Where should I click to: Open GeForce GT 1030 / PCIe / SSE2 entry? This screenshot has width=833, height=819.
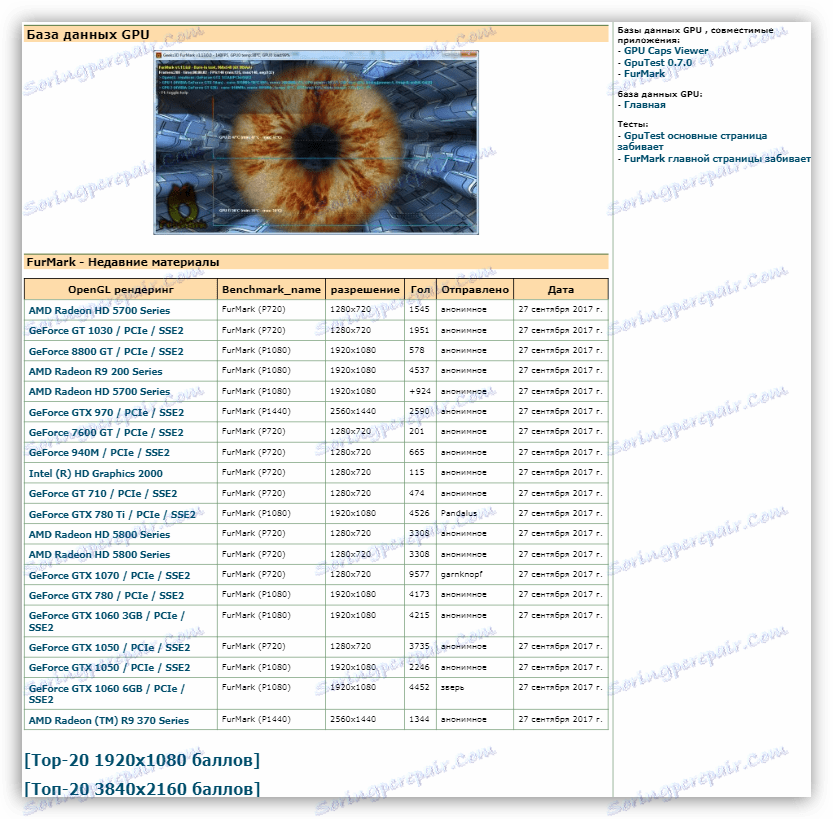[x=106, y=330]
